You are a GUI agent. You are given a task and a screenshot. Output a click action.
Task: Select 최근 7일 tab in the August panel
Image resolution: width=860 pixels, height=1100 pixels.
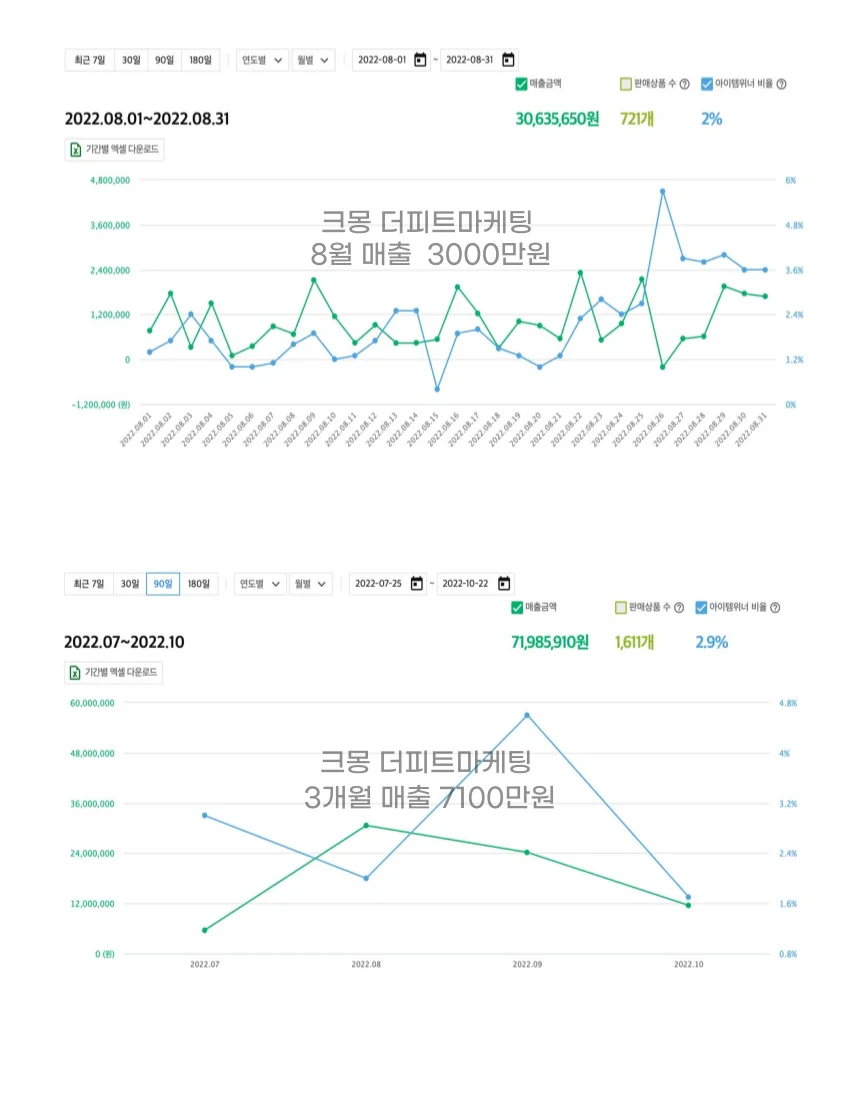point(89,60)
